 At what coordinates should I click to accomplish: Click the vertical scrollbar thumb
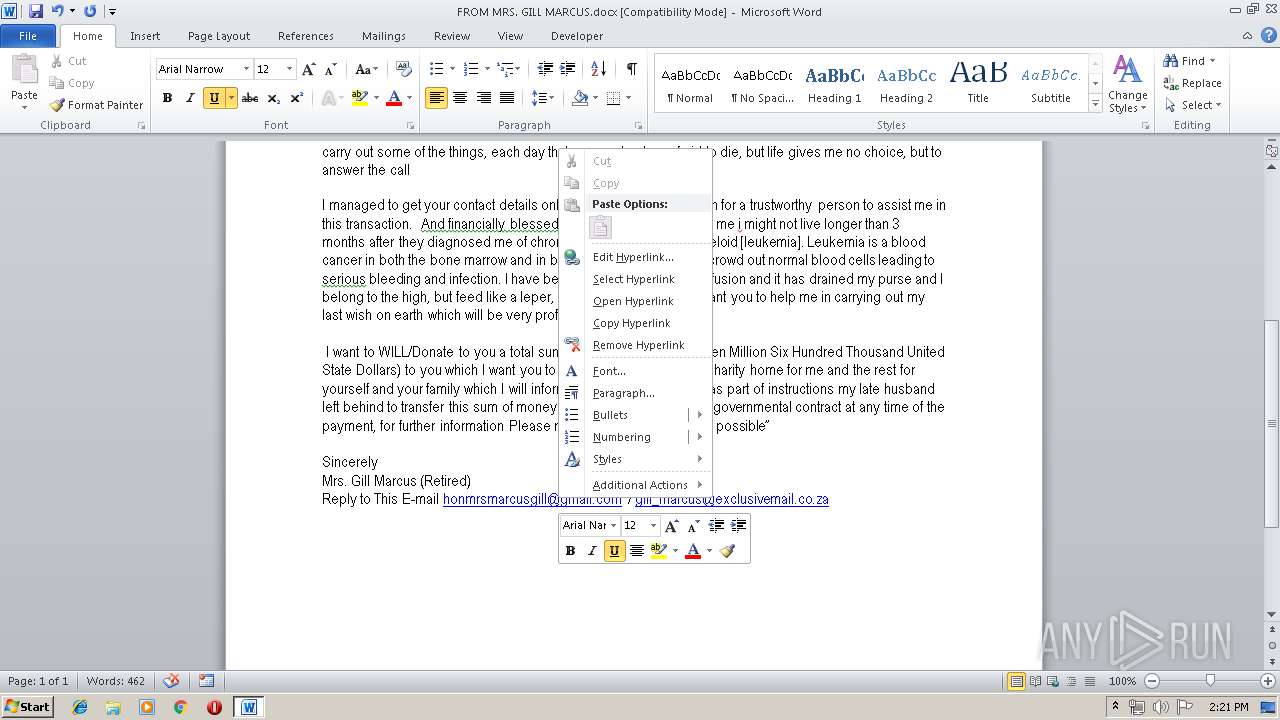click(1271, 422)
